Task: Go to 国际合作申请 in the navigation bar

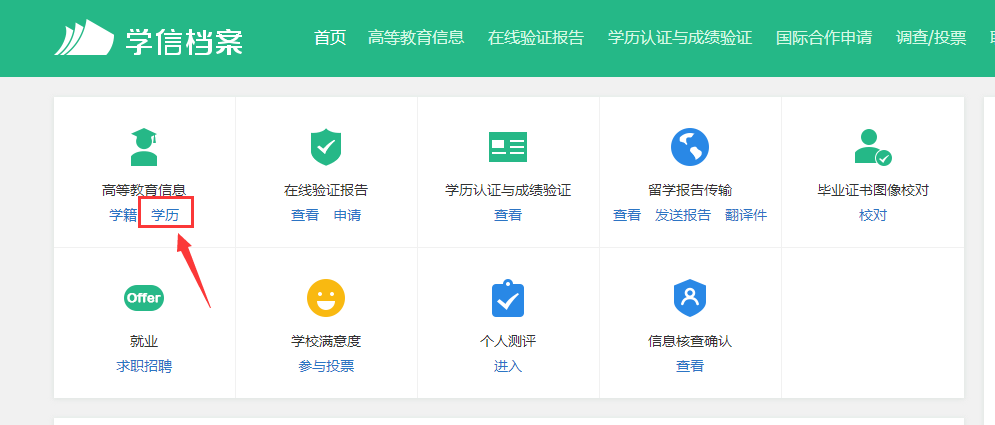Action: 824,38
